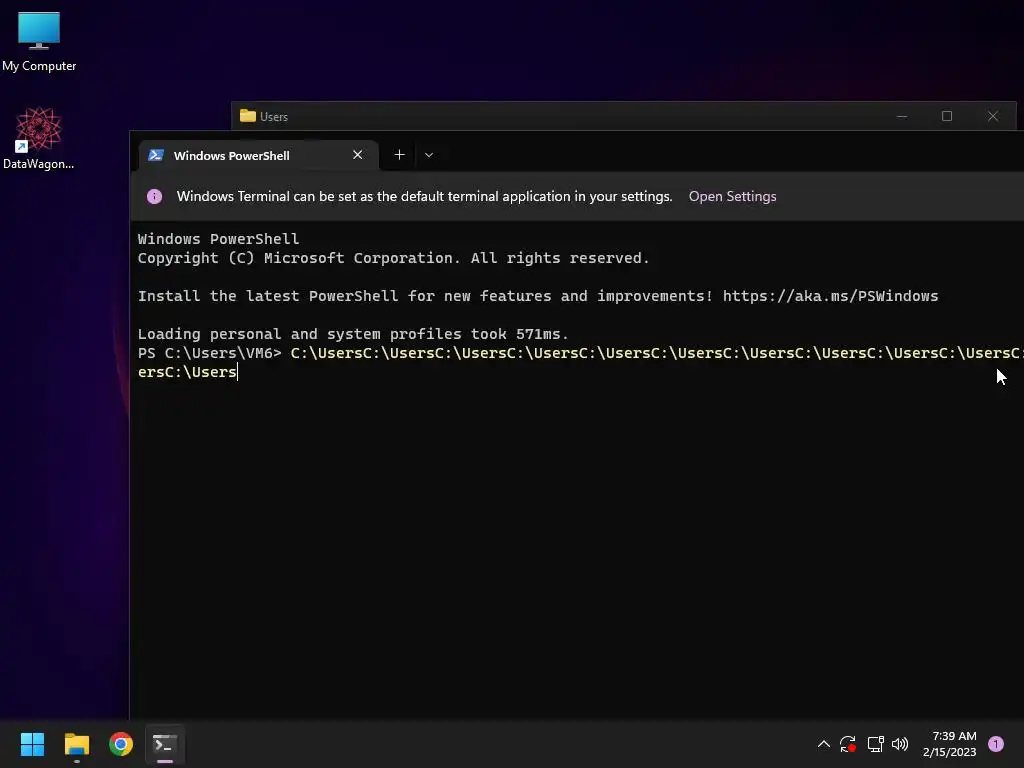Select the Windows PowerShell tab
This screenshot has height=768, width=1024.
(258, 155)
